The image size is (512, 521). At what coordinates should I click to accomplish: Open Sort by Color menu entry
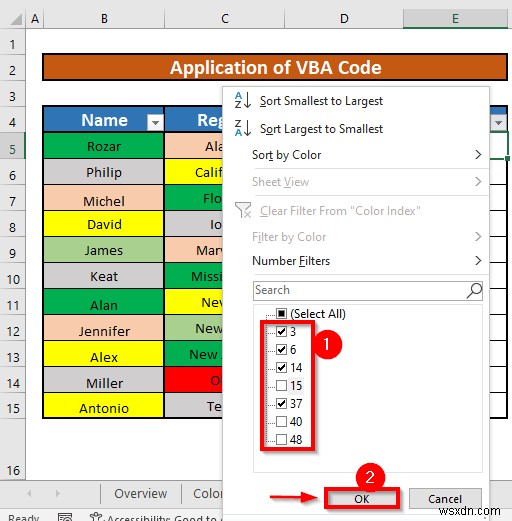click(287, 155)
